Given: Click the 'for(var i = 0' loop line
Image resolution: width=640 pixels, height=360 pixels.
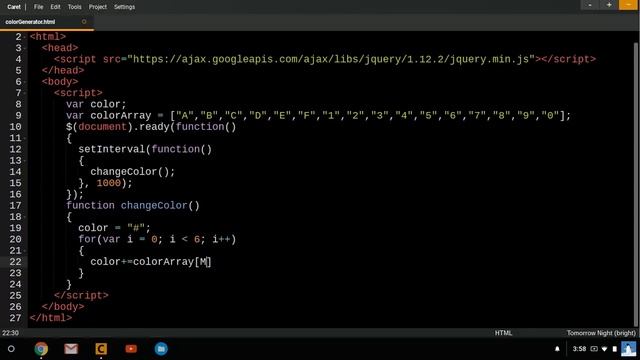Looking at the screenshot, I should click(x=157, y=239).
